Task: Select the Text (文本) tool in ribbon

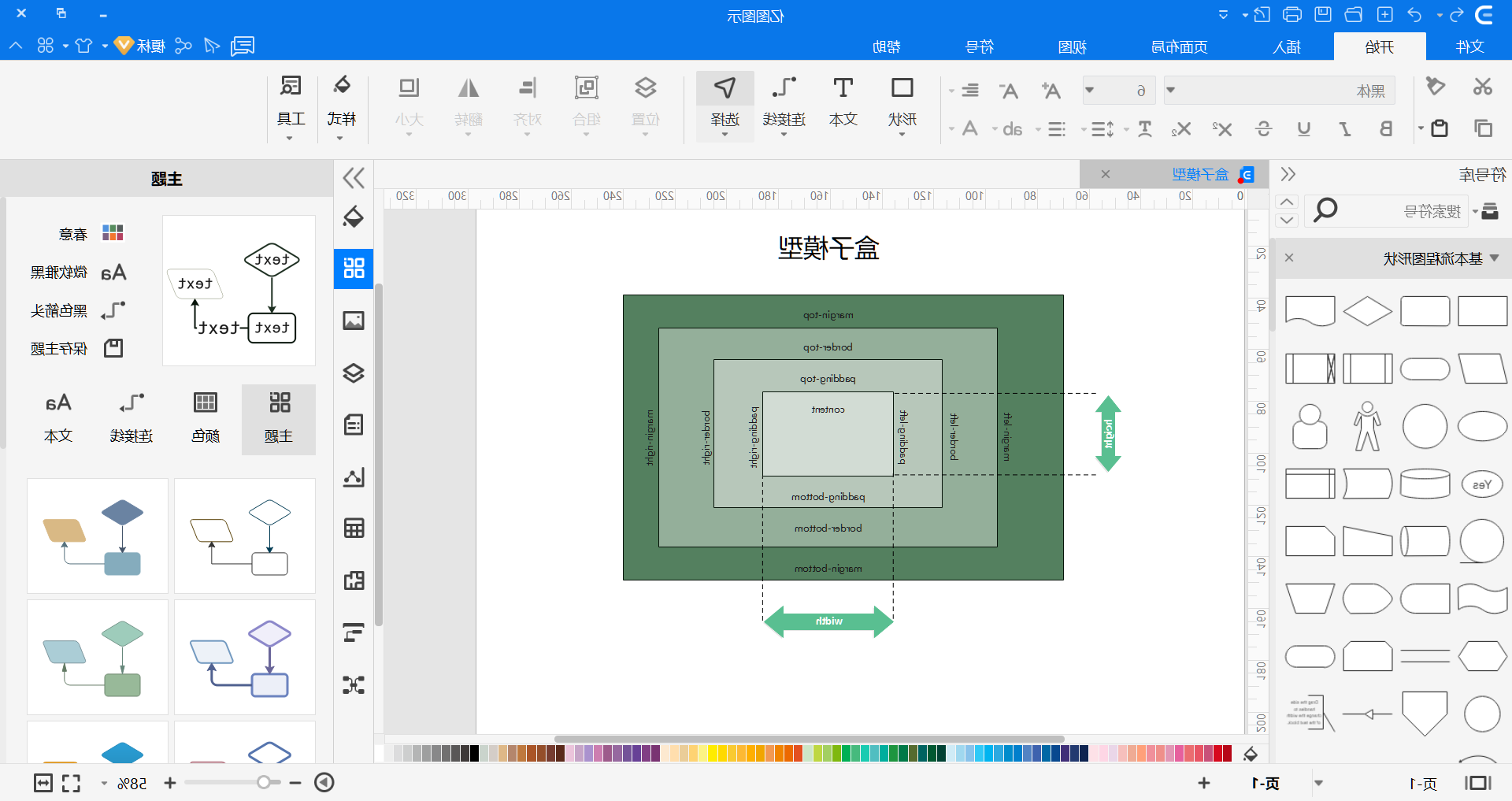Action: [x=843, y=102]
